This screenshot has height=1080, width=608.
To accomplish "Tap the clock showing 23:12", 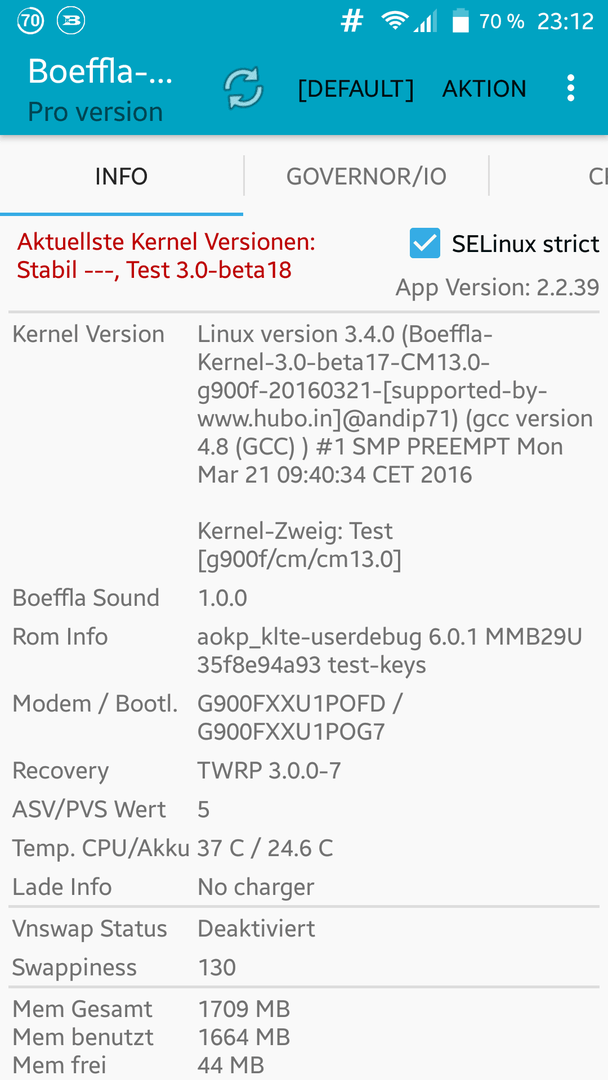I will [565, 21].
